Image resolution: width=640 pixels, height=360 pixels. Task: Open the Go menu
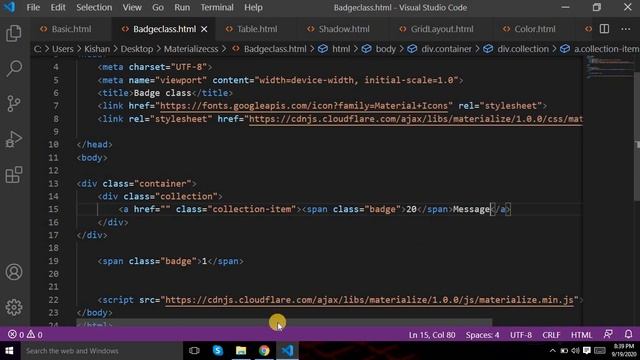point(158,7)
